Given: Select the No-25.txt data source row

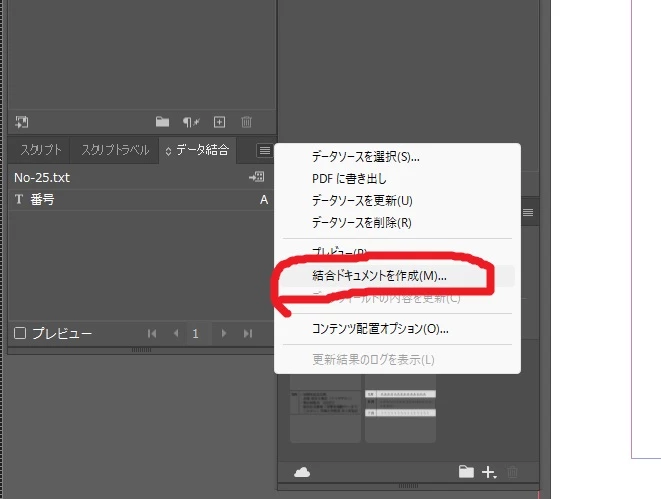Looking at the screenshot, I should [x=142, y=177].
